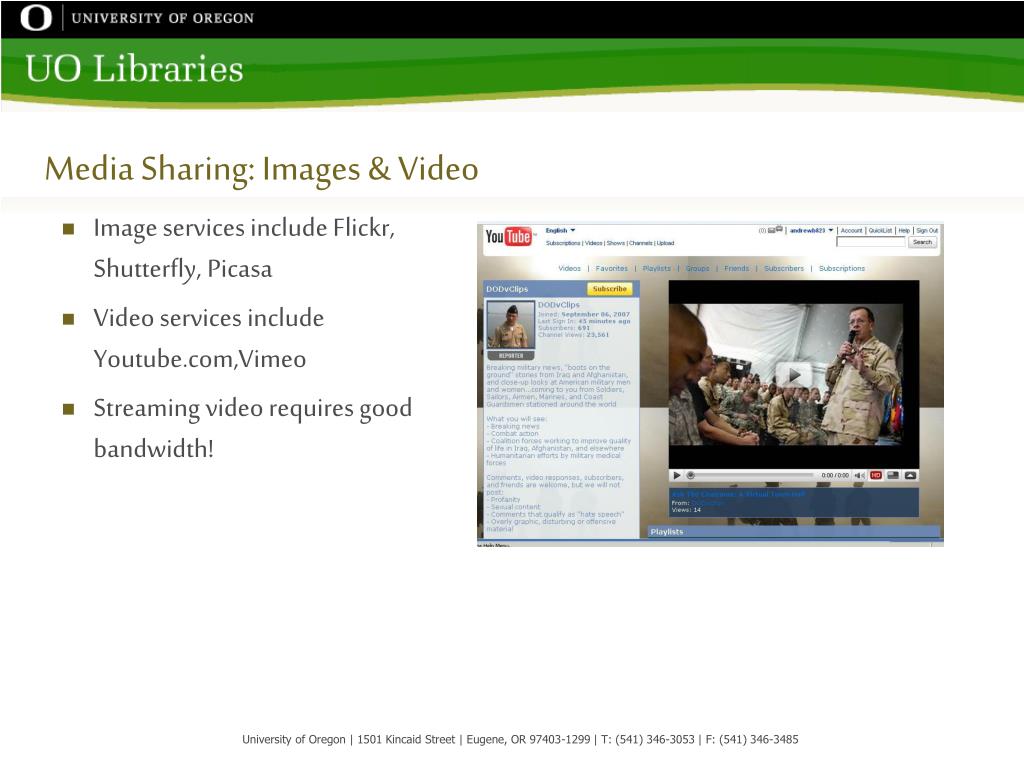The image size is (1024, 768).
Task: Mute the video with the speaker icon
Action: click(859, 475)
